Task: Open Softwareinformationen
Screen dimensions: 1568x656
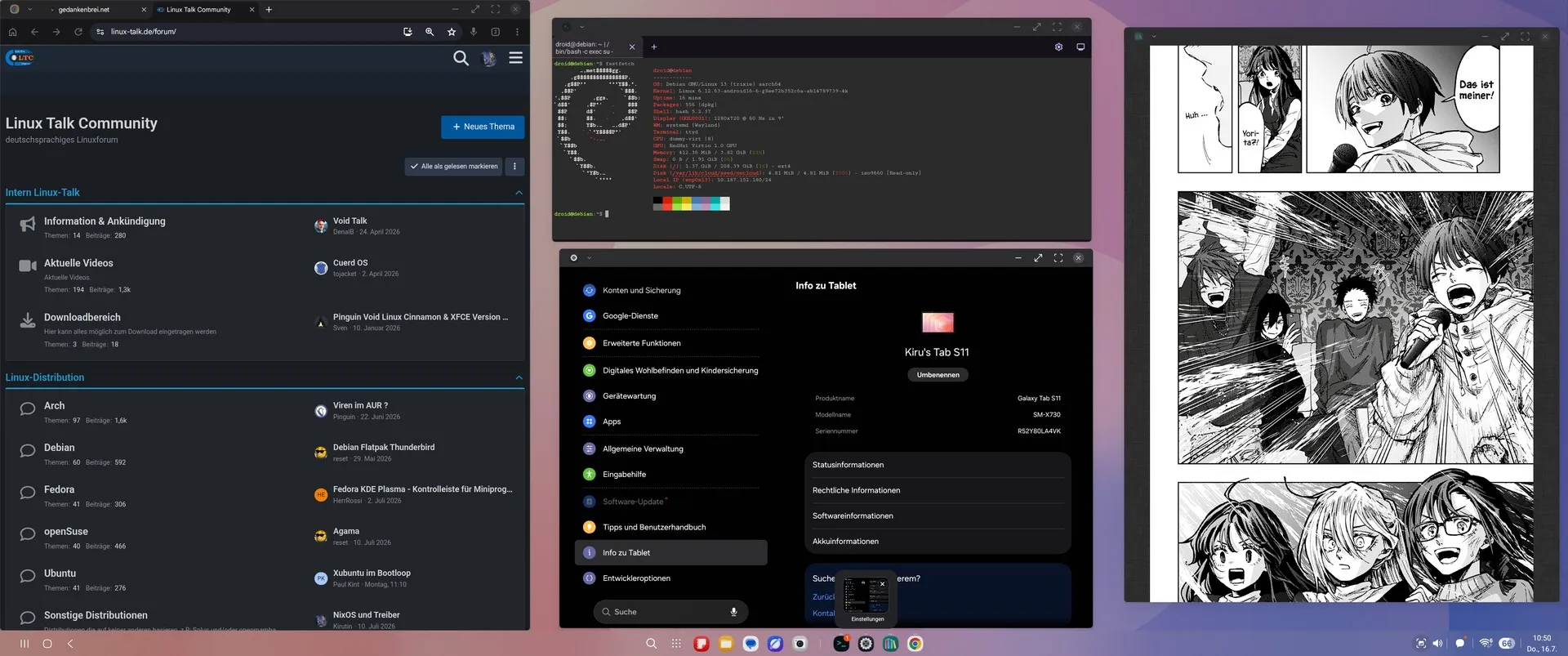Action: point(938,515)
